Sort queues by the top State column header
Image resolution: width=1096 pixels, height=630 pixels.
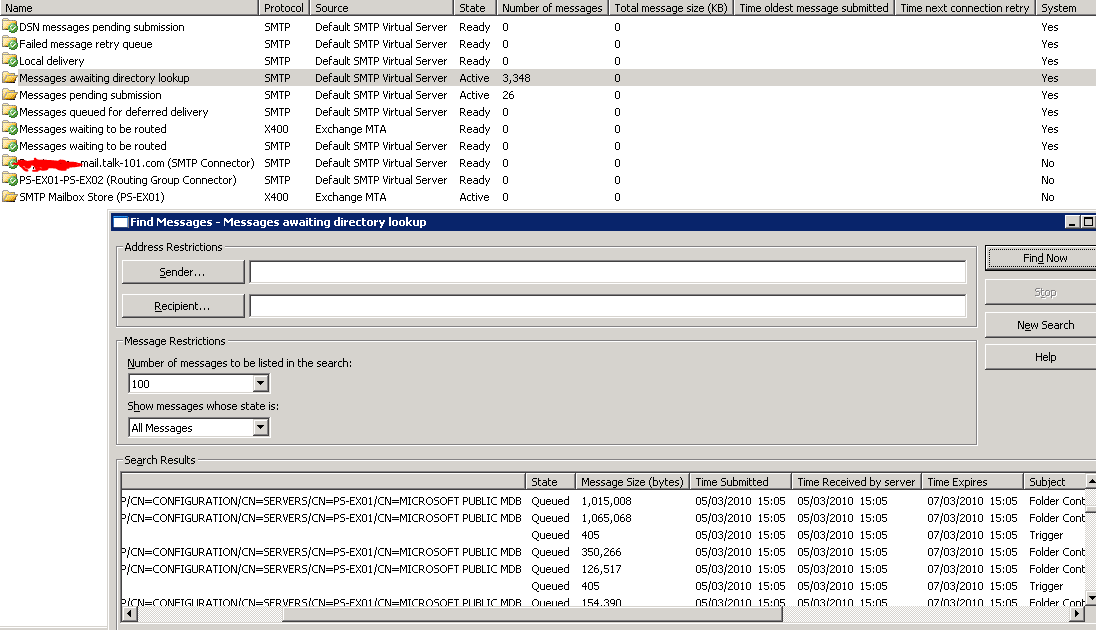[x=475, y=8]
